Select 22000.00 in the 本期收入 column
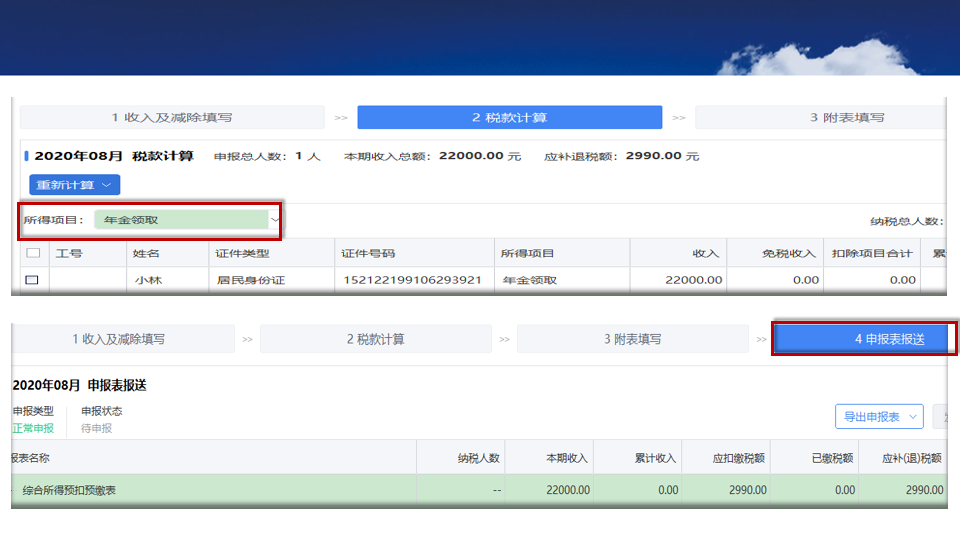This screenshot has width=960, height=540. pyautogui.click(x=568, y=490)
